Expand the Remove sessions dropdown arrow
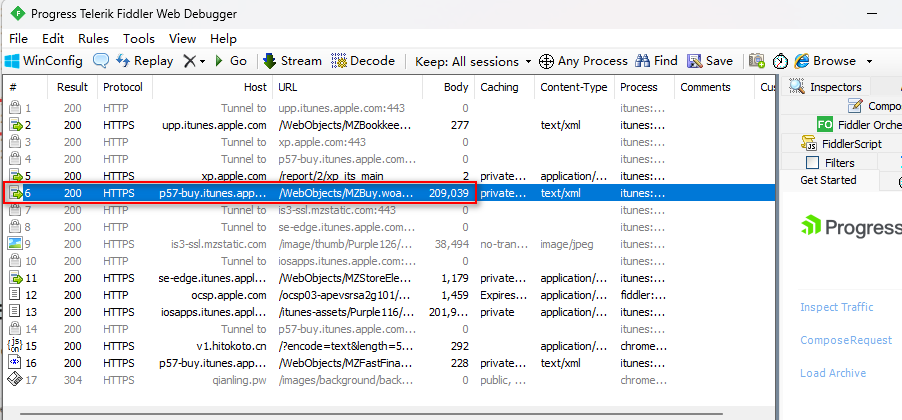 pyautogui.click(x=202, y=62)
